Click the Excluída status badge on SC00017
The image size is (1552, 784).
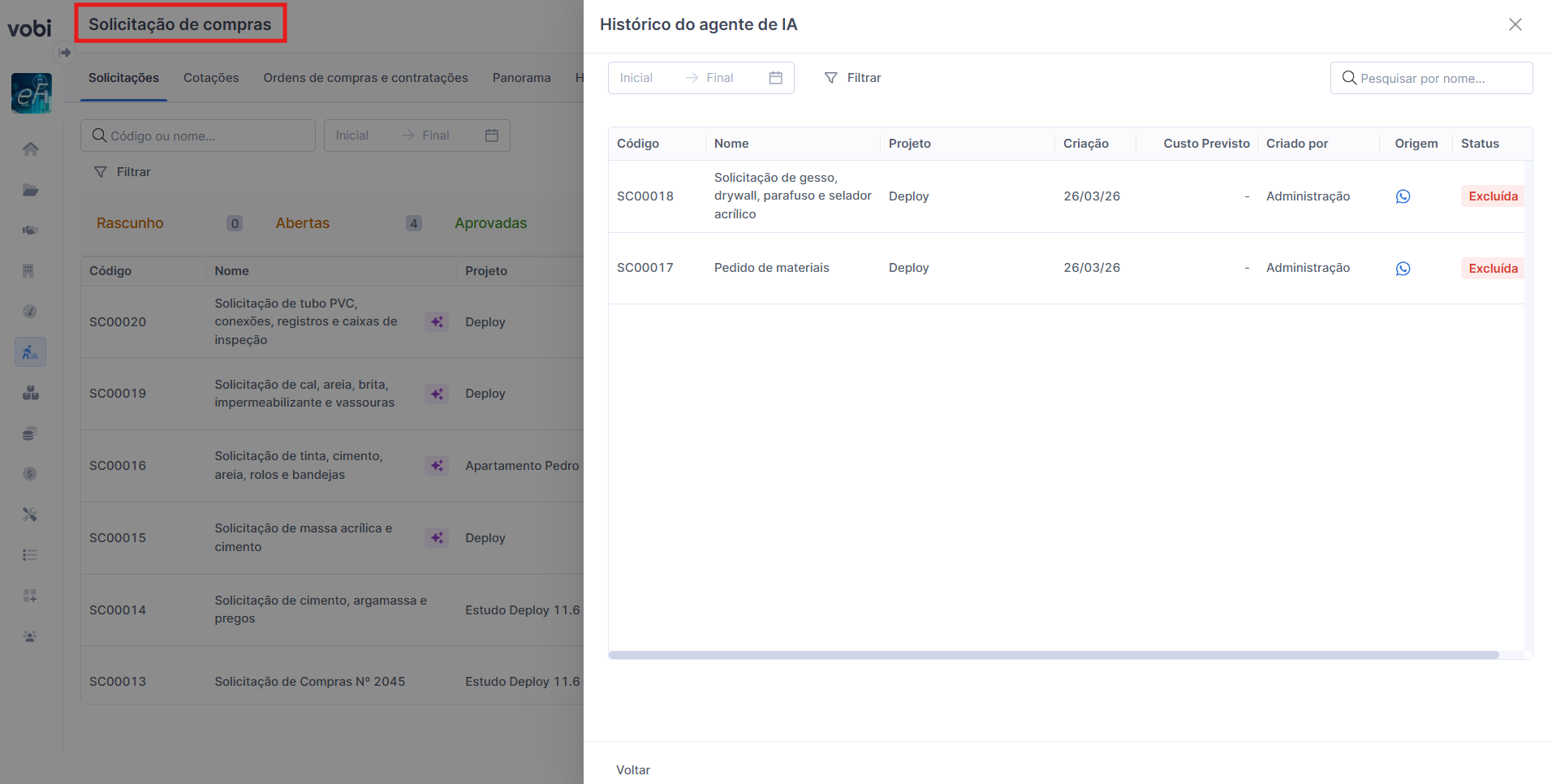[1493, 269]
